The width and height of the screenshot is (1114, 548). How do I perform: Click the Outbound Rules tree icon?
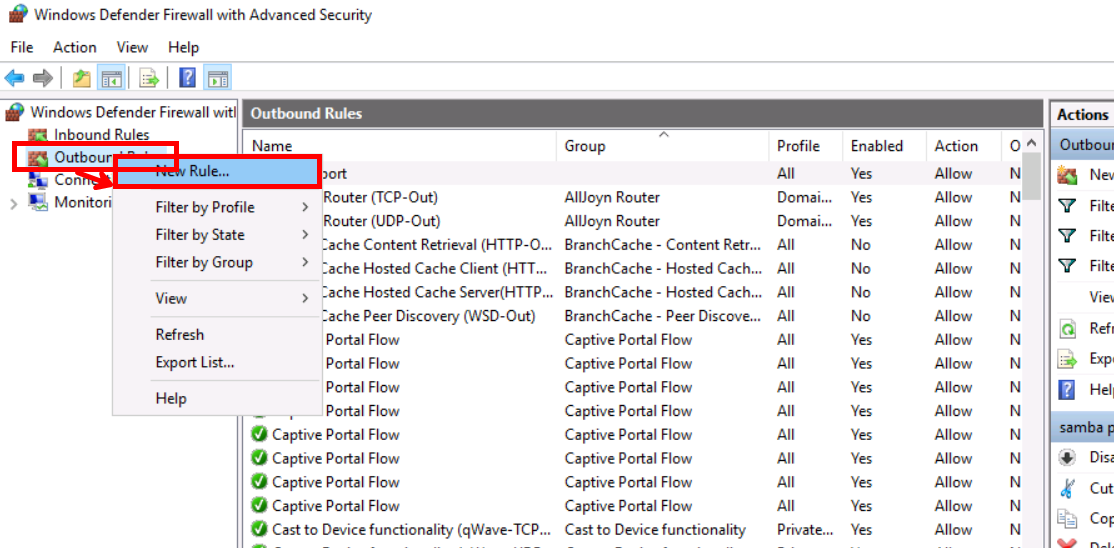38,157
